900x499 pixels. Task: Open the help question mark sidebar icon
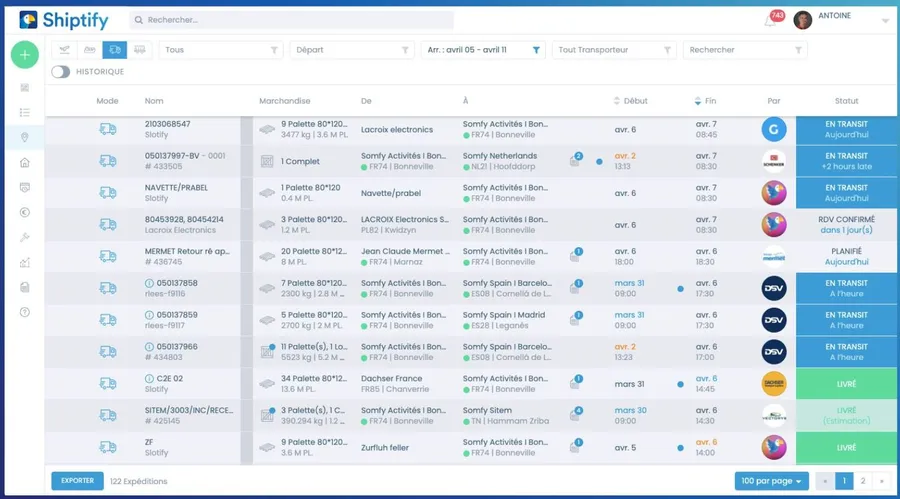coord(25,312)
